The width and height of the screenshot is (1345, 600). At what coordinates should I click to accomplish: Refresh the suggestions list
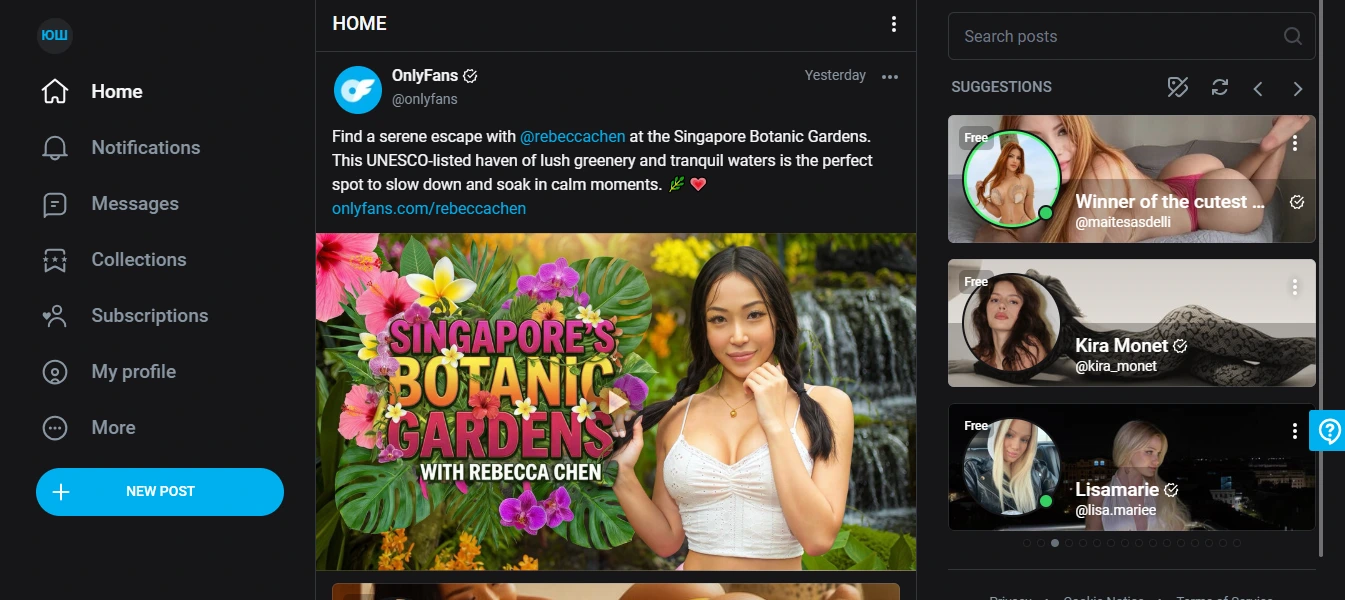pos(1219,87)
